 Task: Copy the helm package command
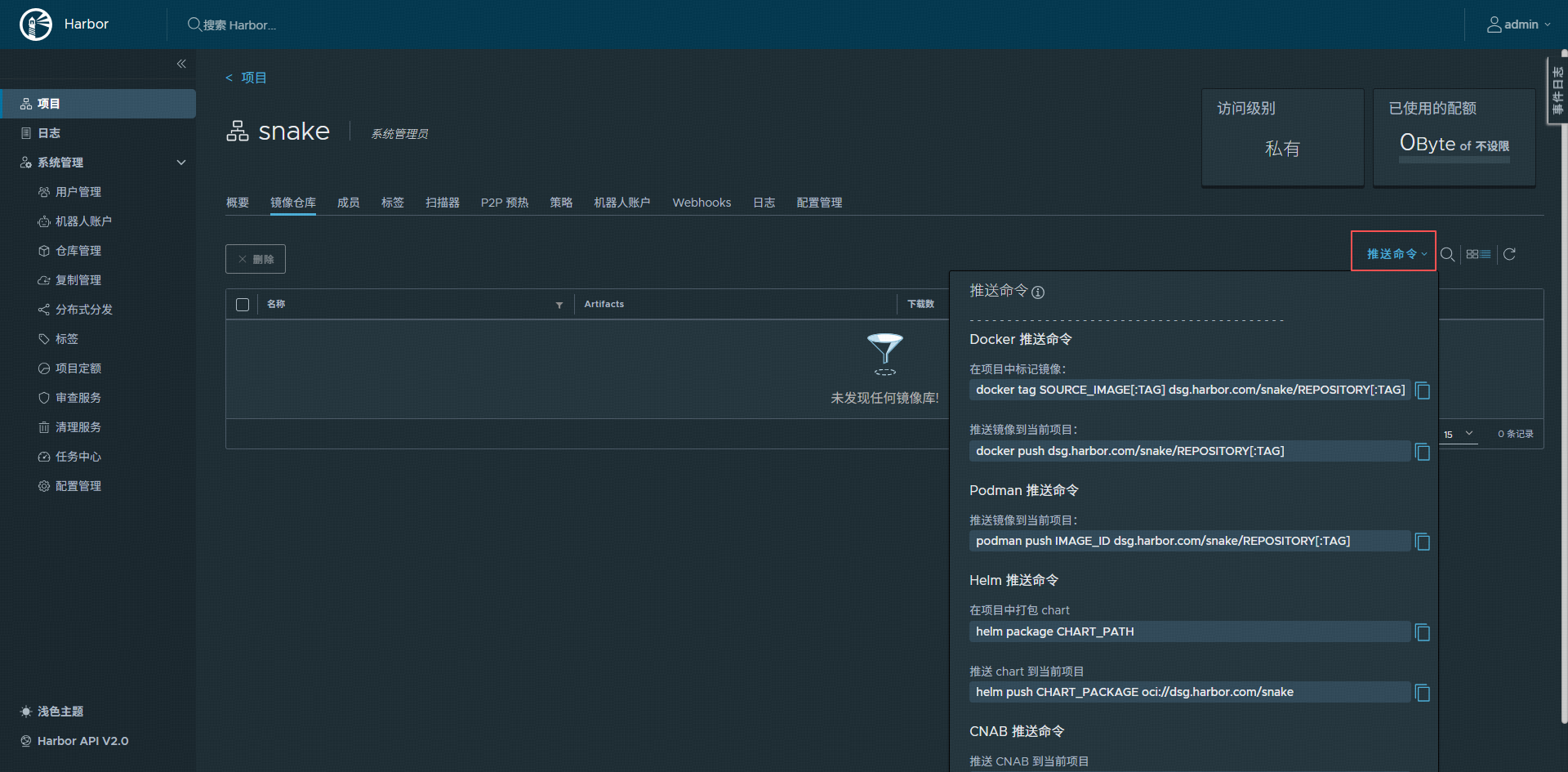pyautogui.click(x=1423, y=632)
